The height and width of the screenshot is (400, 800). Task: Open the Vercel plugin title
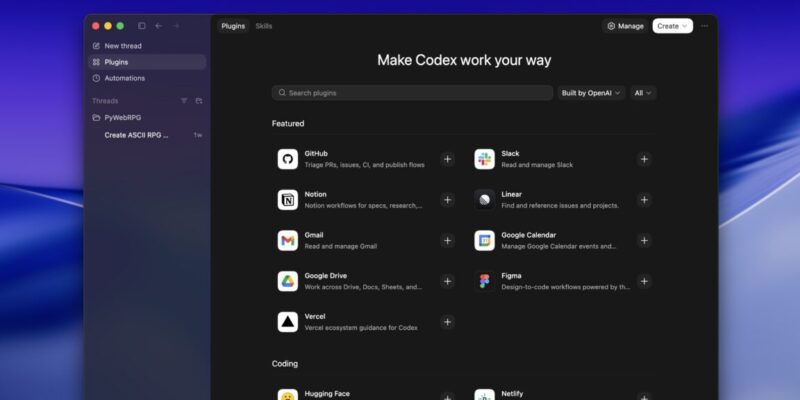point(315,316)
